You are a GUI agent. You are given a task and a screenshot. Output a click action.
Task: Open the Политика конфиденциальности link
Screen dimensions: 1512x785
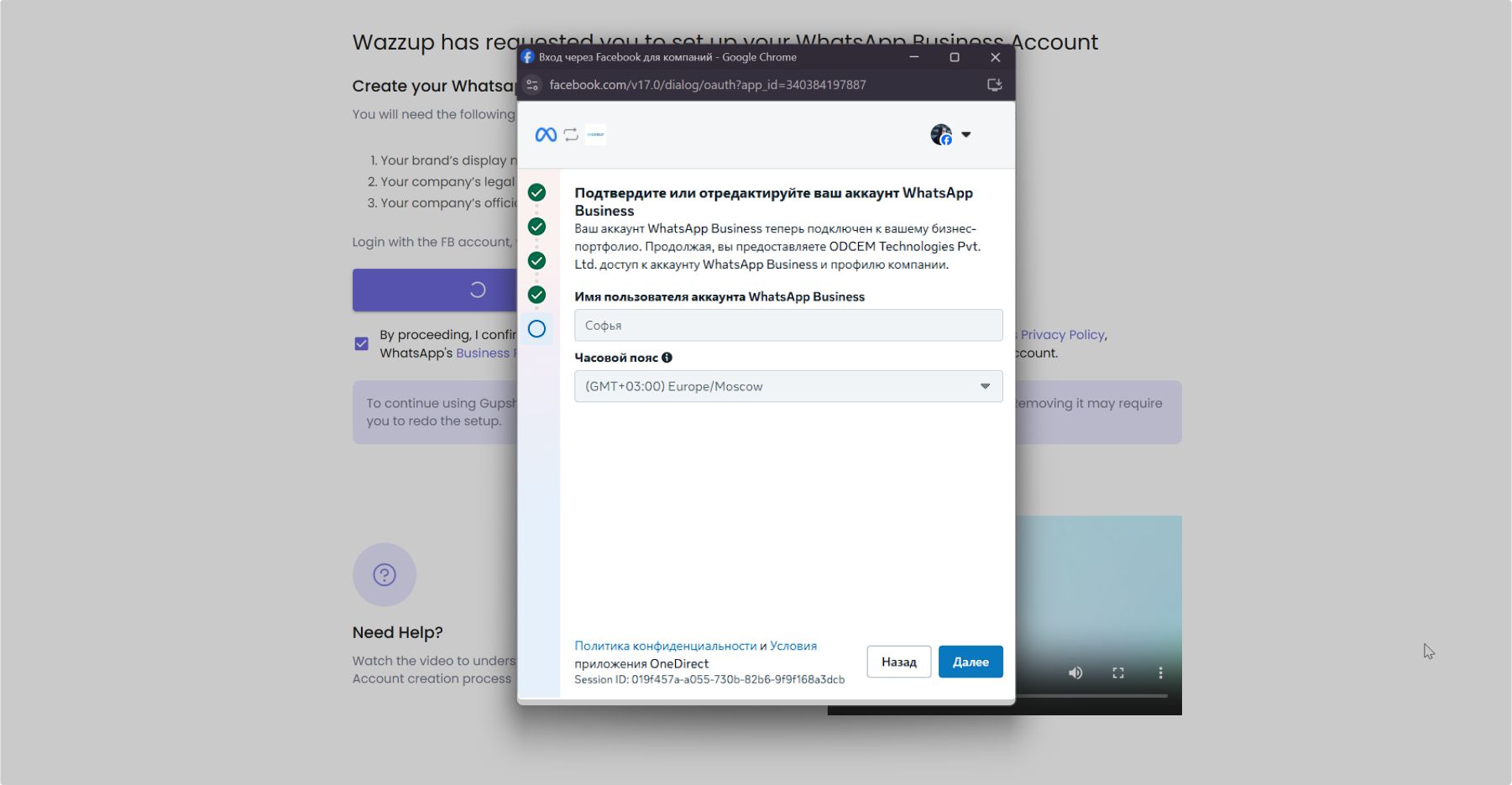tap(665, 646)
